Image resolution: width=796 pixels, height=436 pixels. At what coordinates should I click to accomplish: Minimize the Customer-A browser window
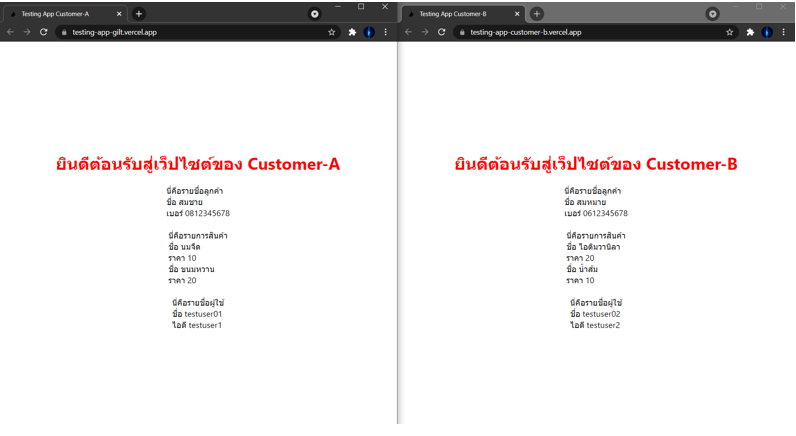coord(338,7)
